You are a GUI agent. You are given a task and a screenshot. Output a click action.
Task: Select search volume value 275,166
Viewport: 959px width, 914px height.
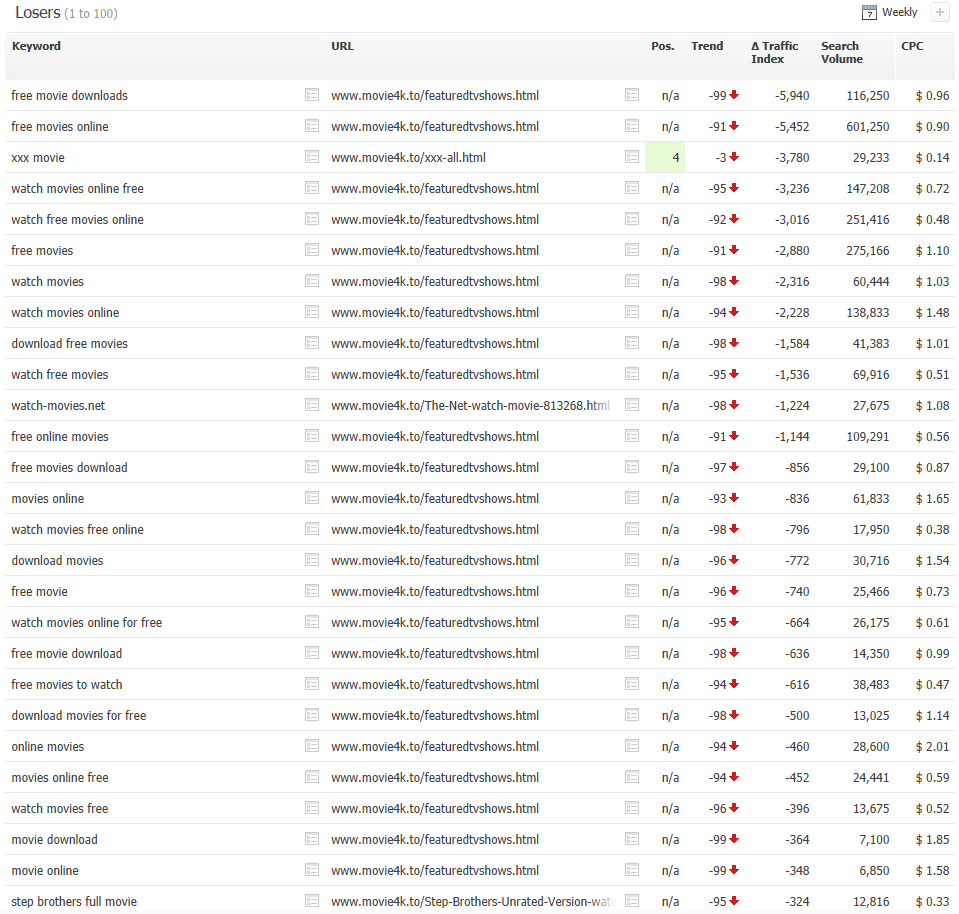(x=867, y=250)
